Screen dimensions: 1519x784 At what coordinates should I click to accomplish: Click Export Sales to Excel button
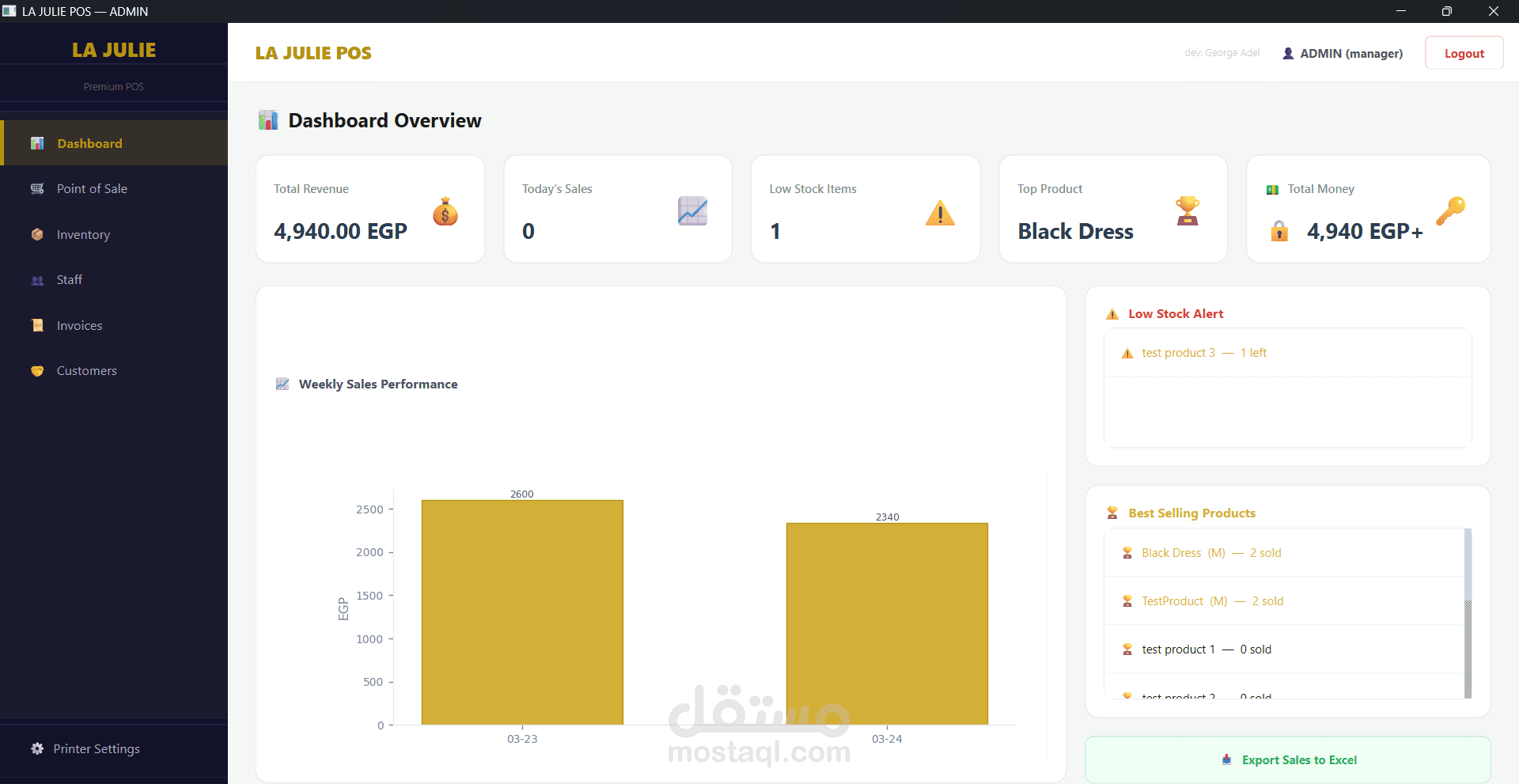click(x=1288, y=759)
